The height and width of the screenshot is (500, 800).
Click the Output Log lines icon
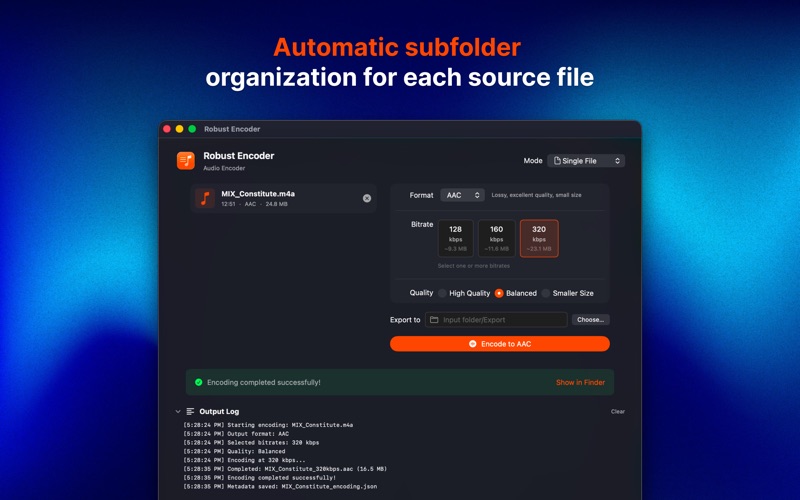190,411
